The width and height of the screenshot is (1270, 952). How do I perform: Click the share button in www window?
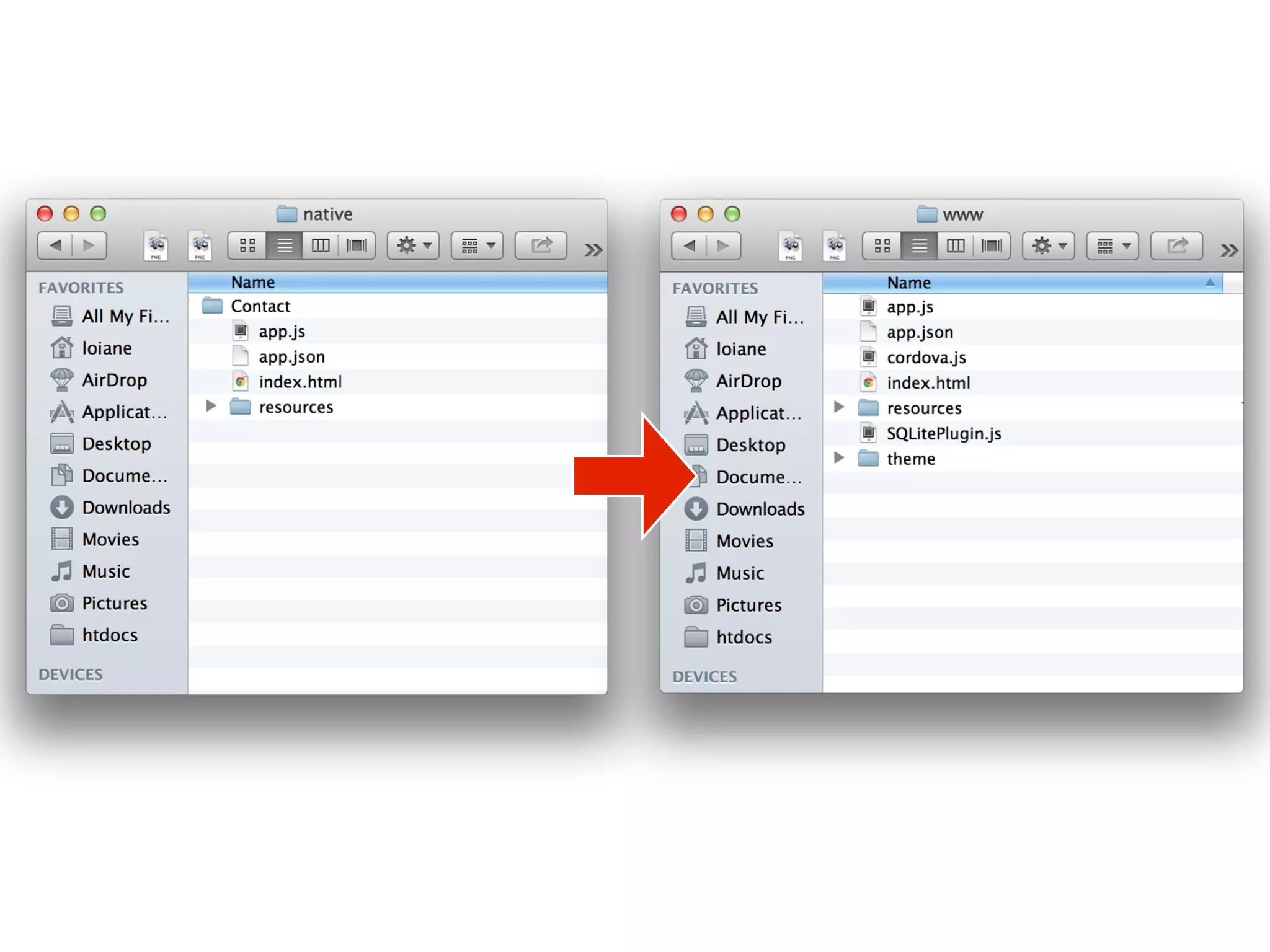1176,246
